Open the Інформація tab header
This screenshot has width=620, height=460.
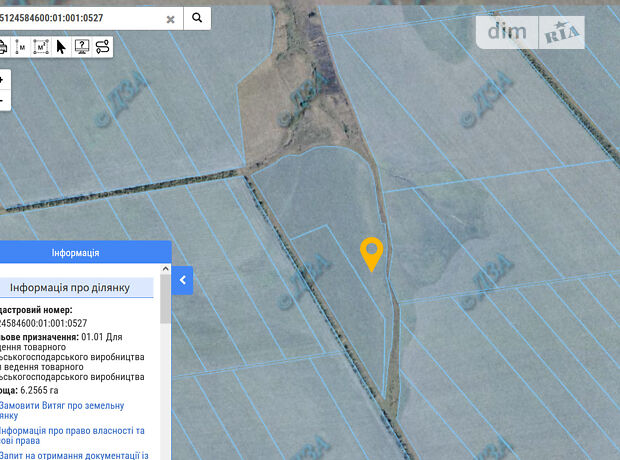pos(75,253)
